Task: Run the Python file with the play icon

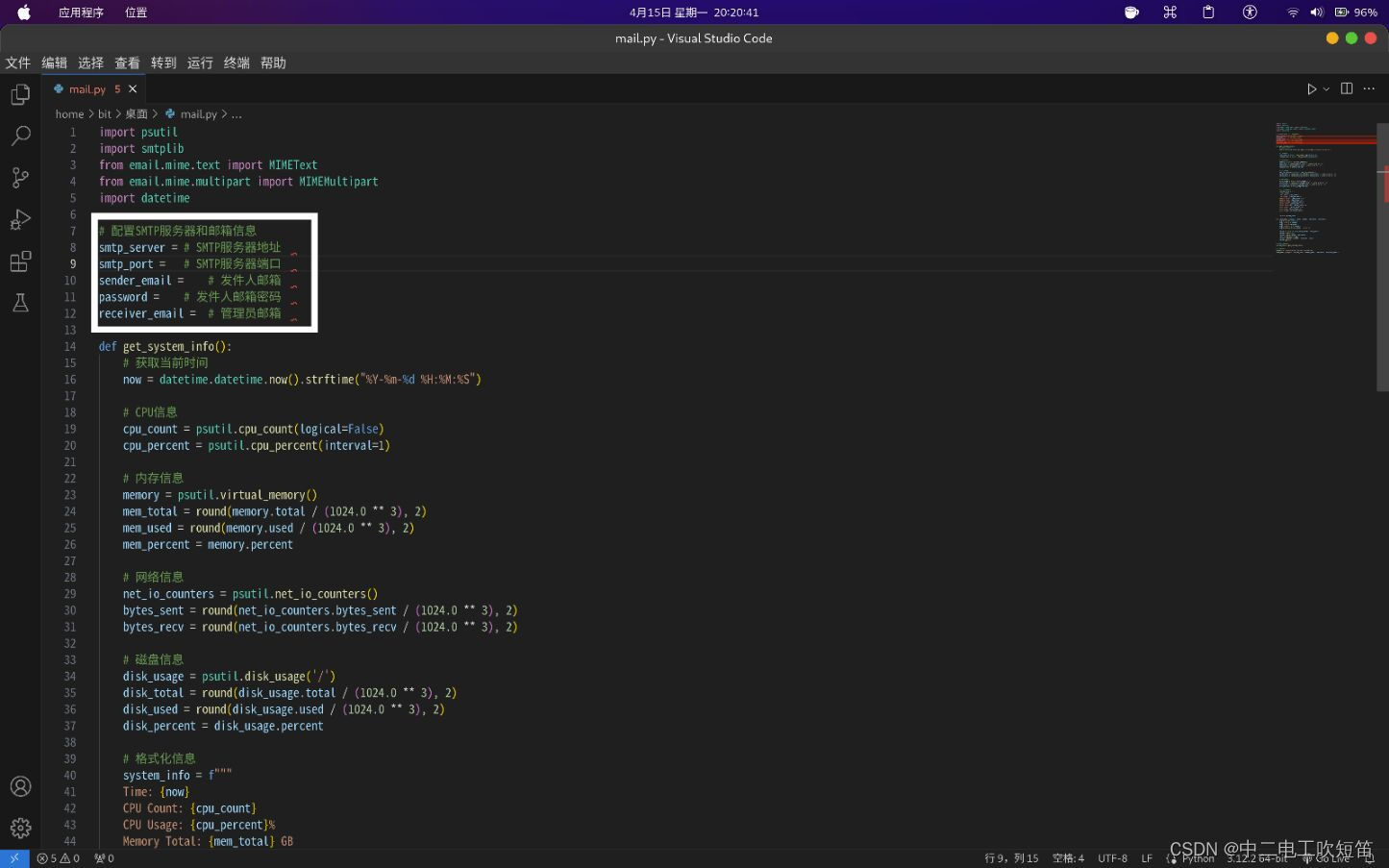Action: (1311, 88)
